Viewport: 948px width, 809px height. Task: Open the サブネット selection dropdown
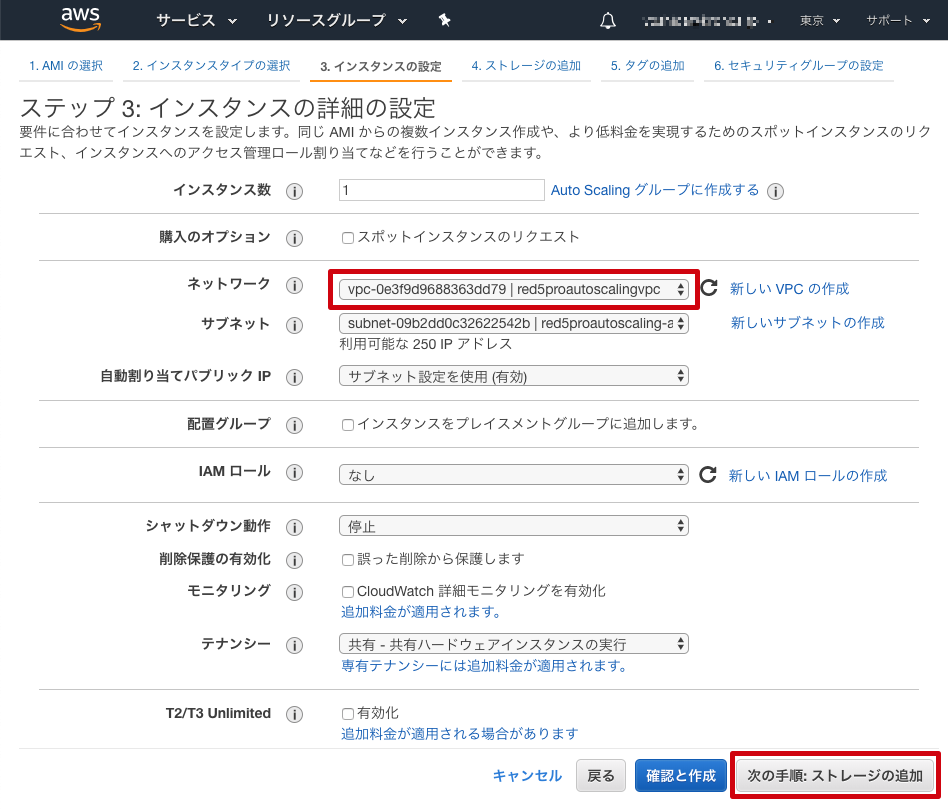(514, 323)
